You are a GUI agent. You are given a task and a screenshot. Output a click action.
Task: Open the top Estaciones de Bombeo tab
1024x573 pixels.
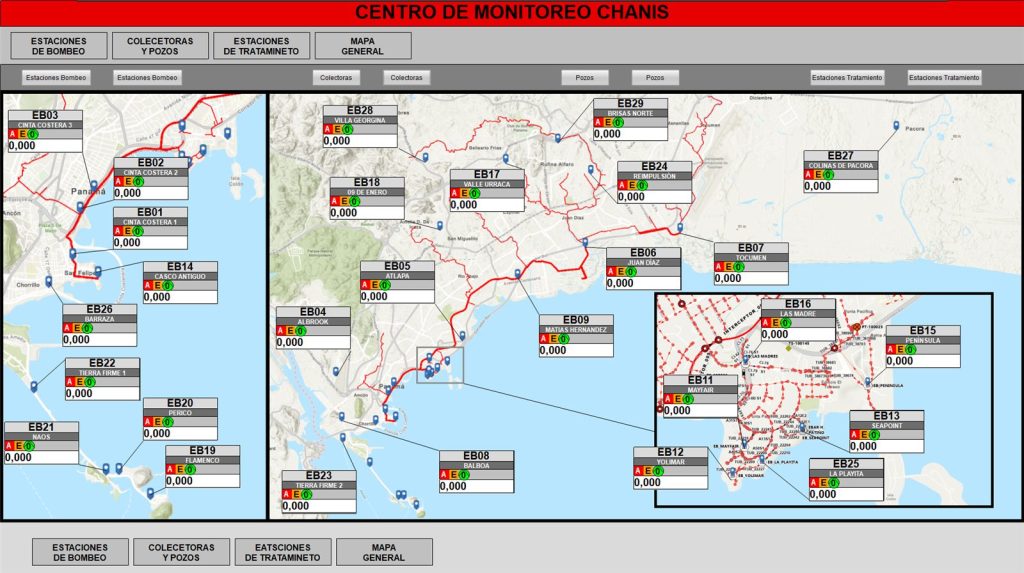point(58,46)
